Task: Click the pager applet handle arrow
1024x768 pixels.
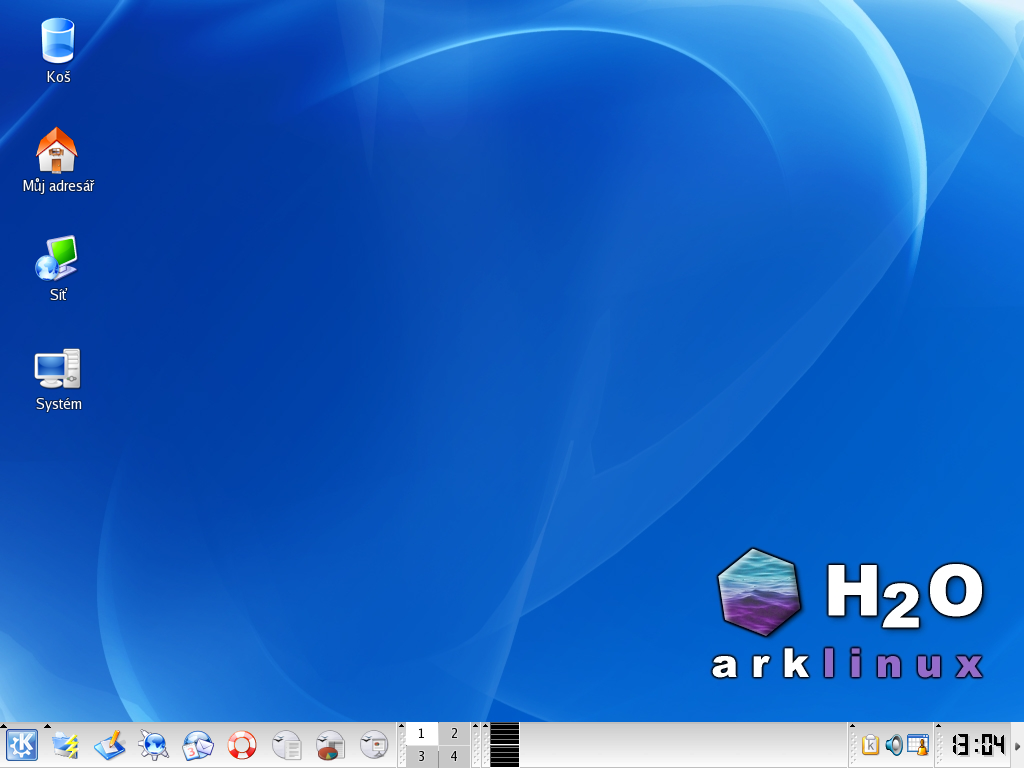Action: pyautogui.click(x=401, y=726)
